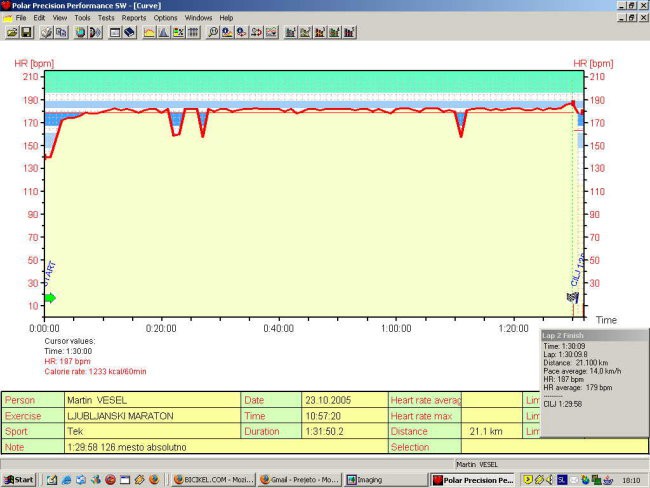The image size is (650, 488).
Task: Switch to Imaging taskbar window
Action: (386, 480)
